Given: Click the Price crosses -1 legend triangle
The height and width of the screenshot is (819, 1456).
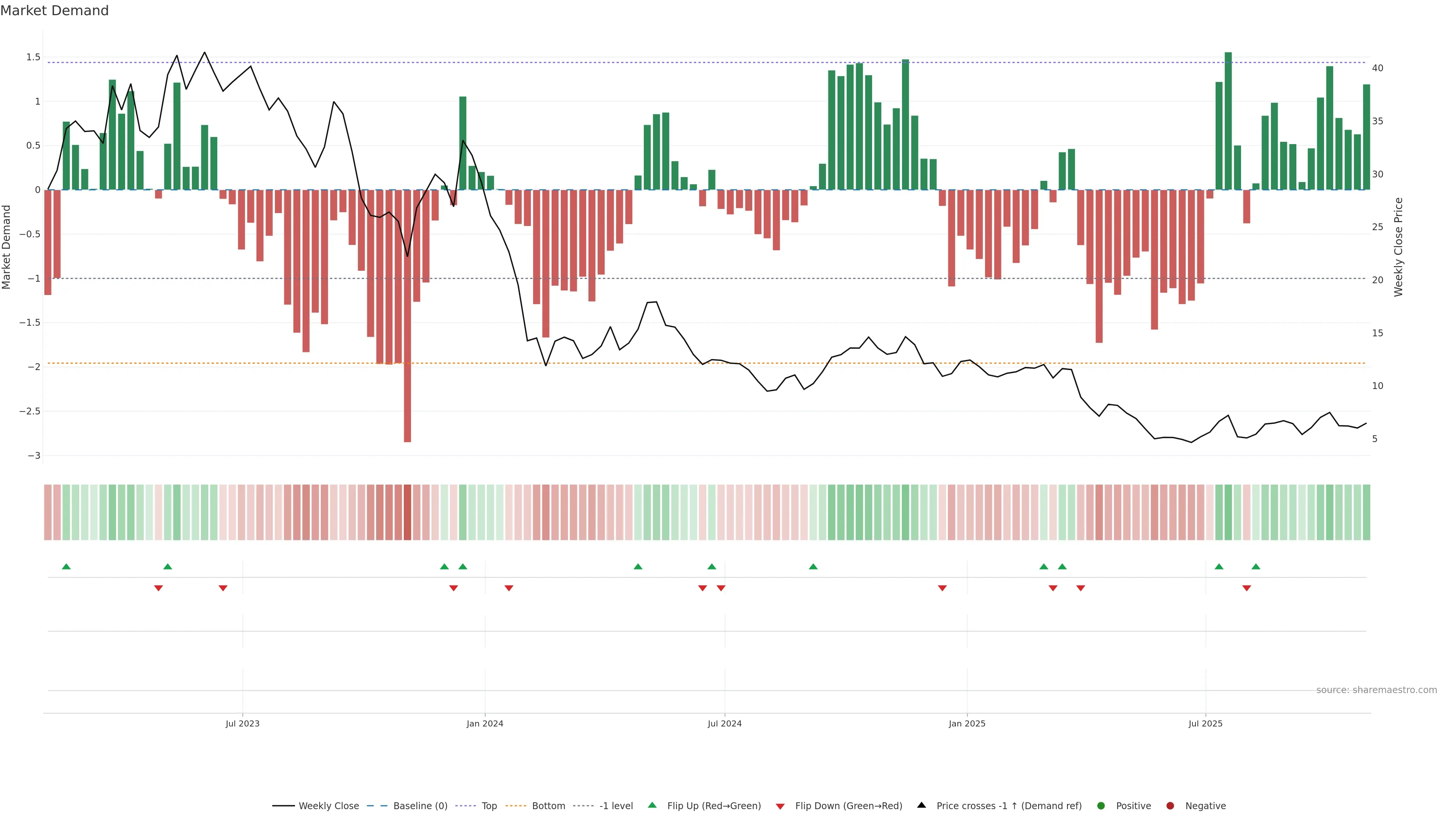Looking at the screenshot, I should click(x=921, y=805).
